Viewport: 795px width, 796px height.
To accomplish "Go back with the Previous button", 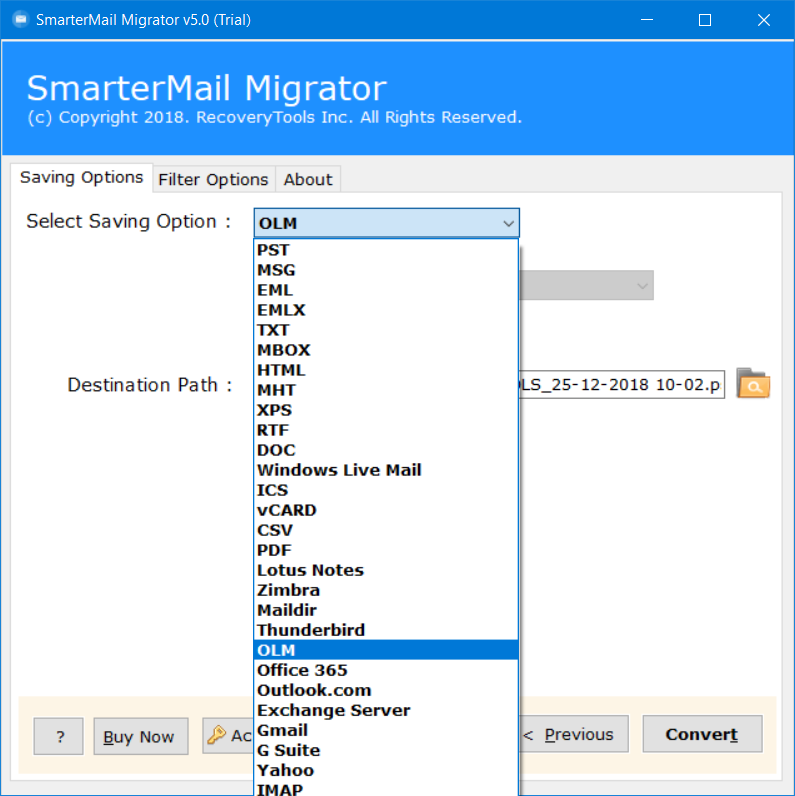I will pos(574,734).
